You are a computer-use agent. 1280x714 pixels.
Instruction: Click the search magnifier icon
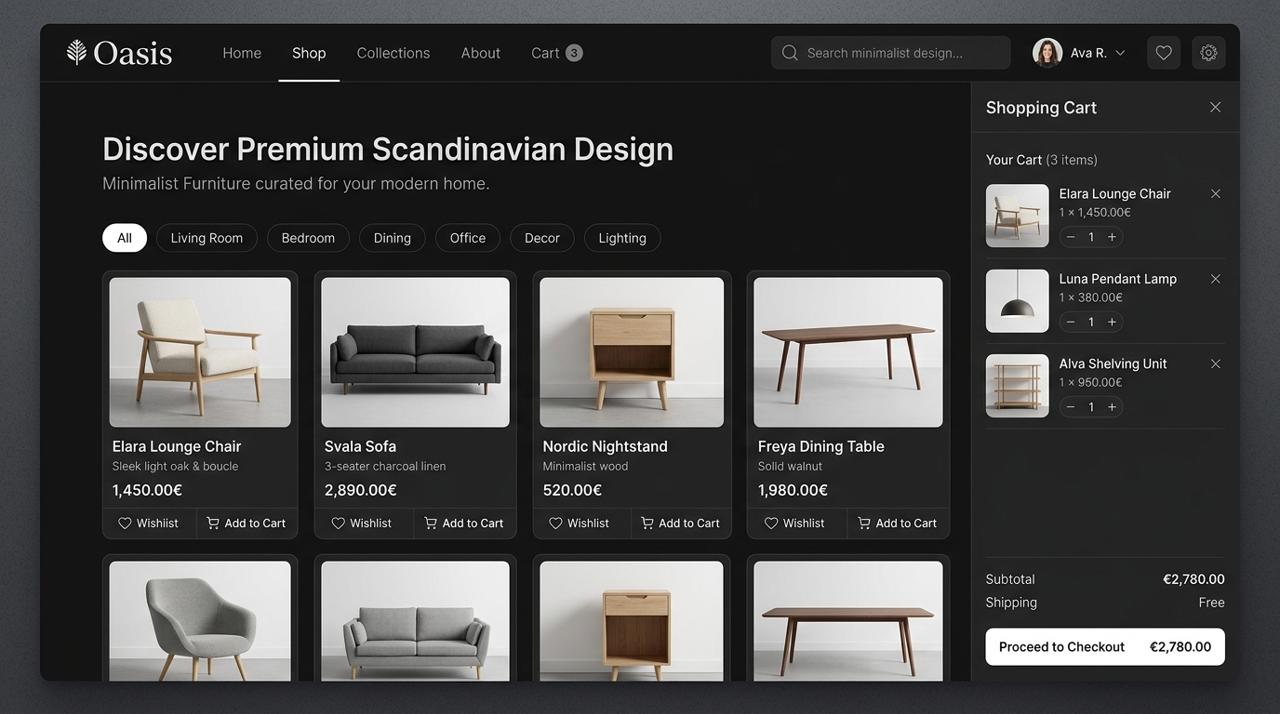click(x=790, y=53)
